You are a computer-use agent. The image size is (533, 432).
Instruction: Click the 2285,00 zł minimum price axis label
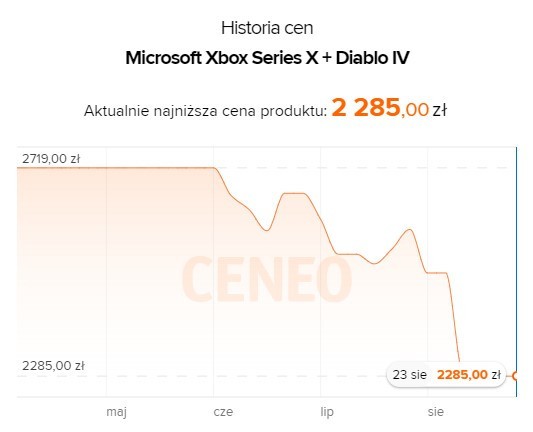[53, 366]
